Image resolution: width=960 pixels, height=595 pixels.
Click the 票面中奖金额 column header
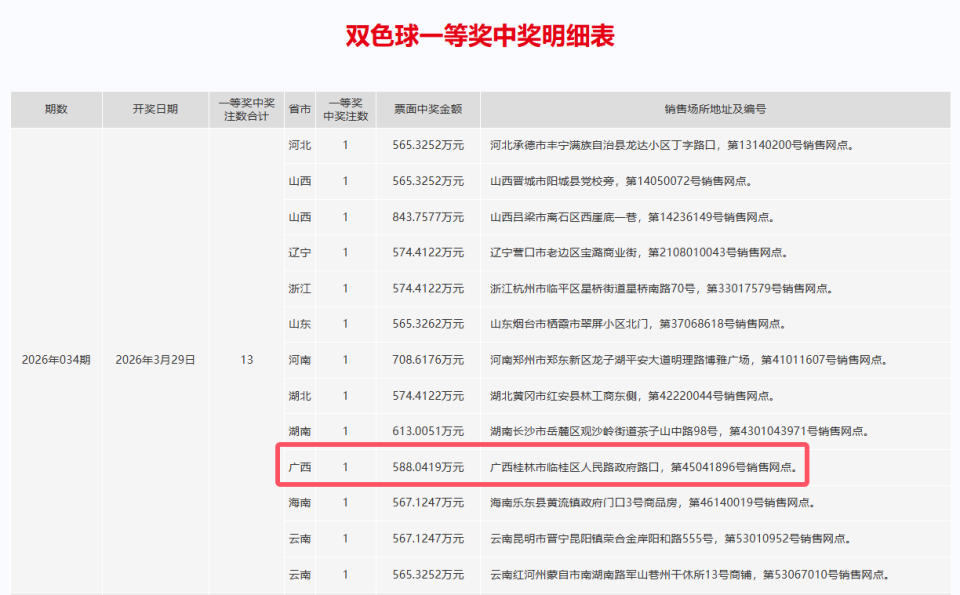428,110
